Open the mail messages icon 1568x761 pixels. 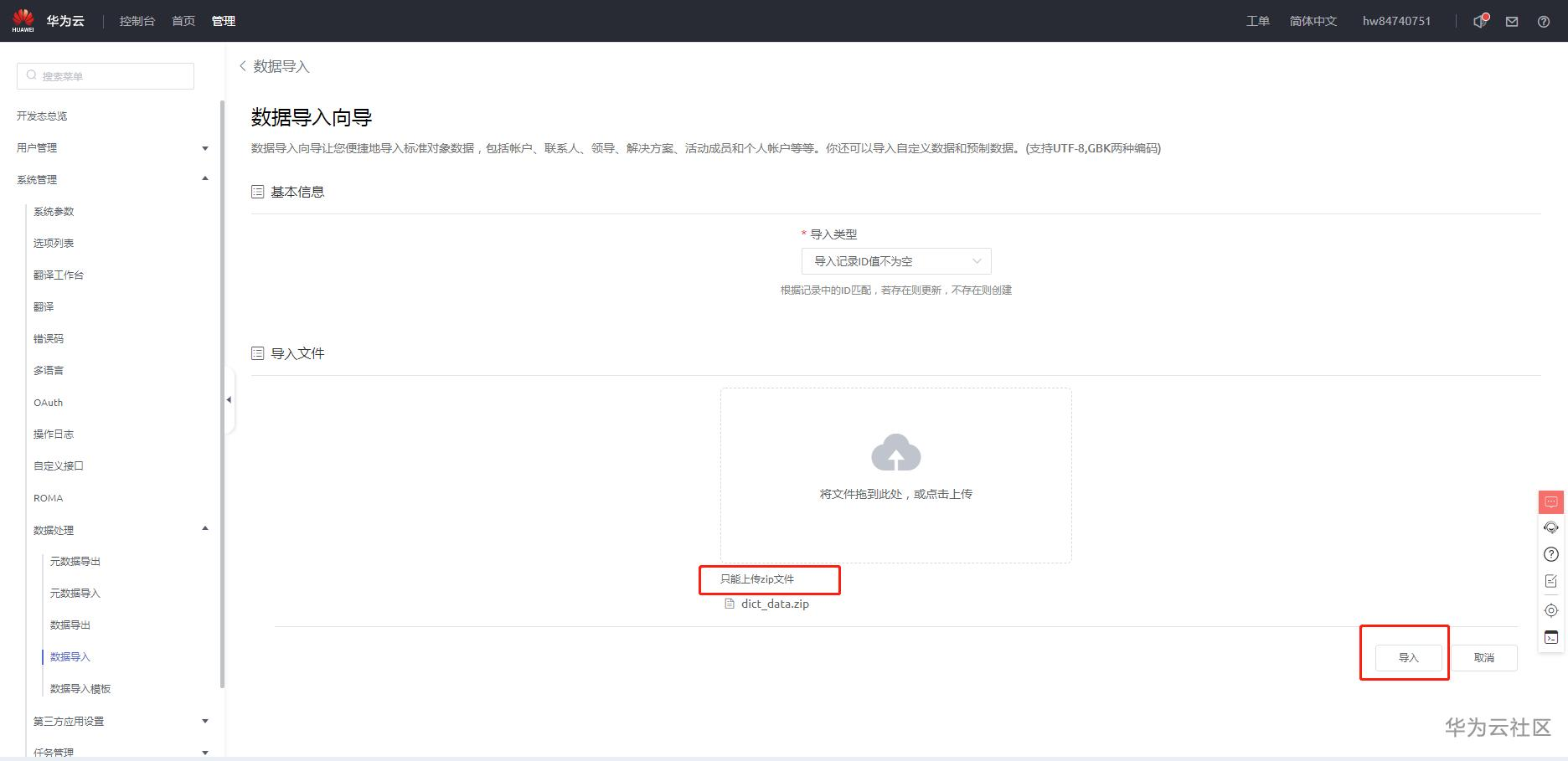1512,22
